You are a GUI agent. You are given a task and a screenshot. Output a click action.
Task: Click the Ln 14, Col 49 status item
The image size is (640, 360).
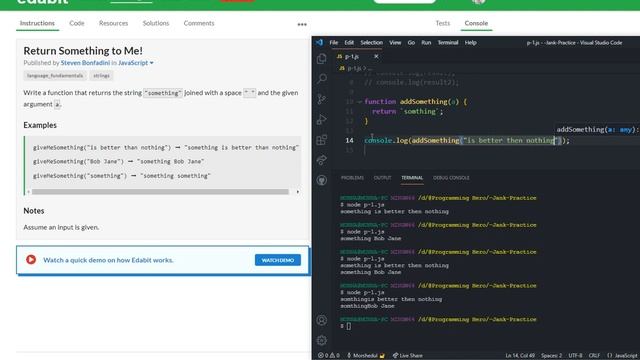pos(520,356)
